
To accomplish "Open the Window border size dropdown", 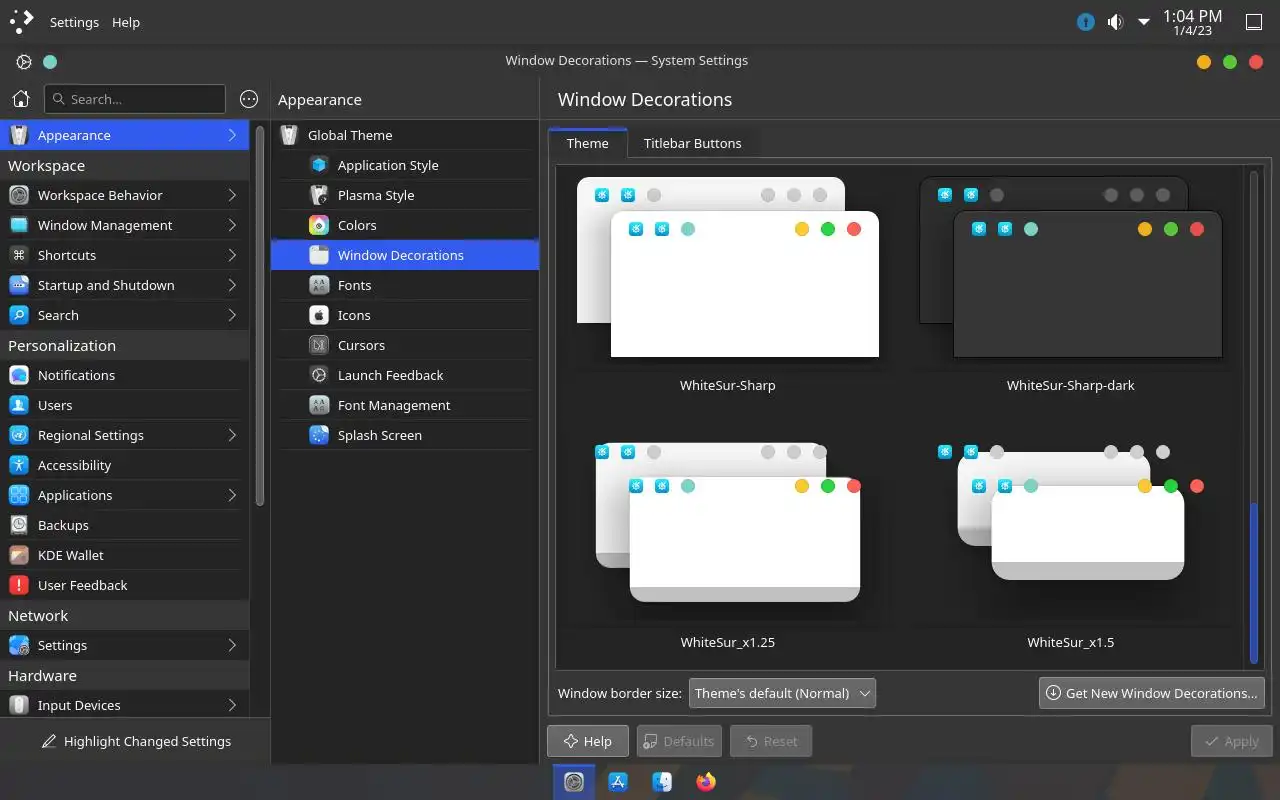I will coord(782,693).
